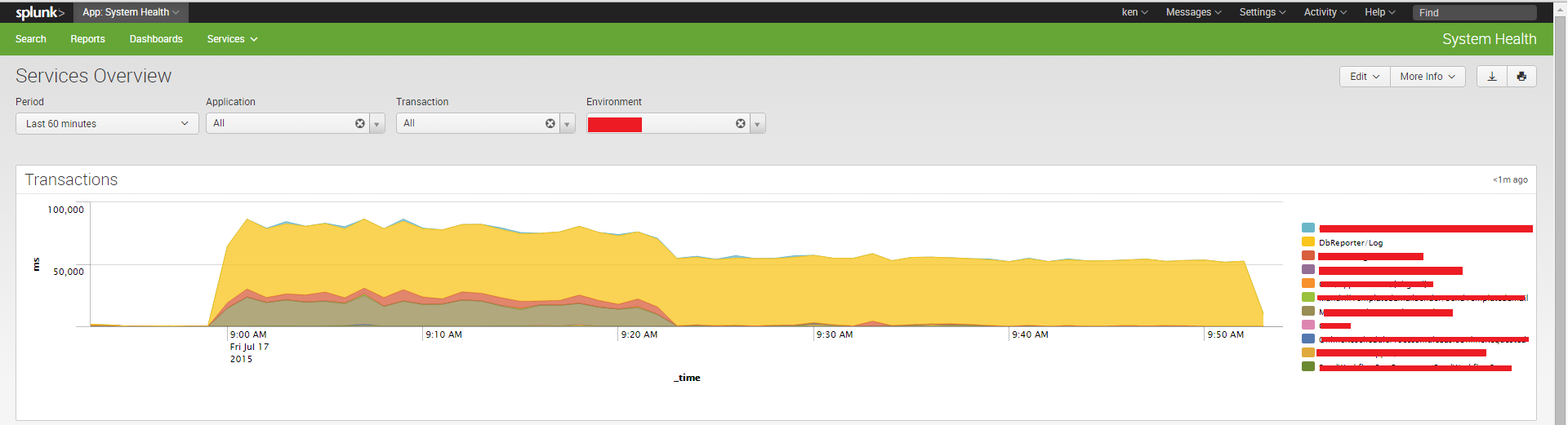Open the Transaction filter dropdown arrow

pyautogui.click(x=568, y=124)
